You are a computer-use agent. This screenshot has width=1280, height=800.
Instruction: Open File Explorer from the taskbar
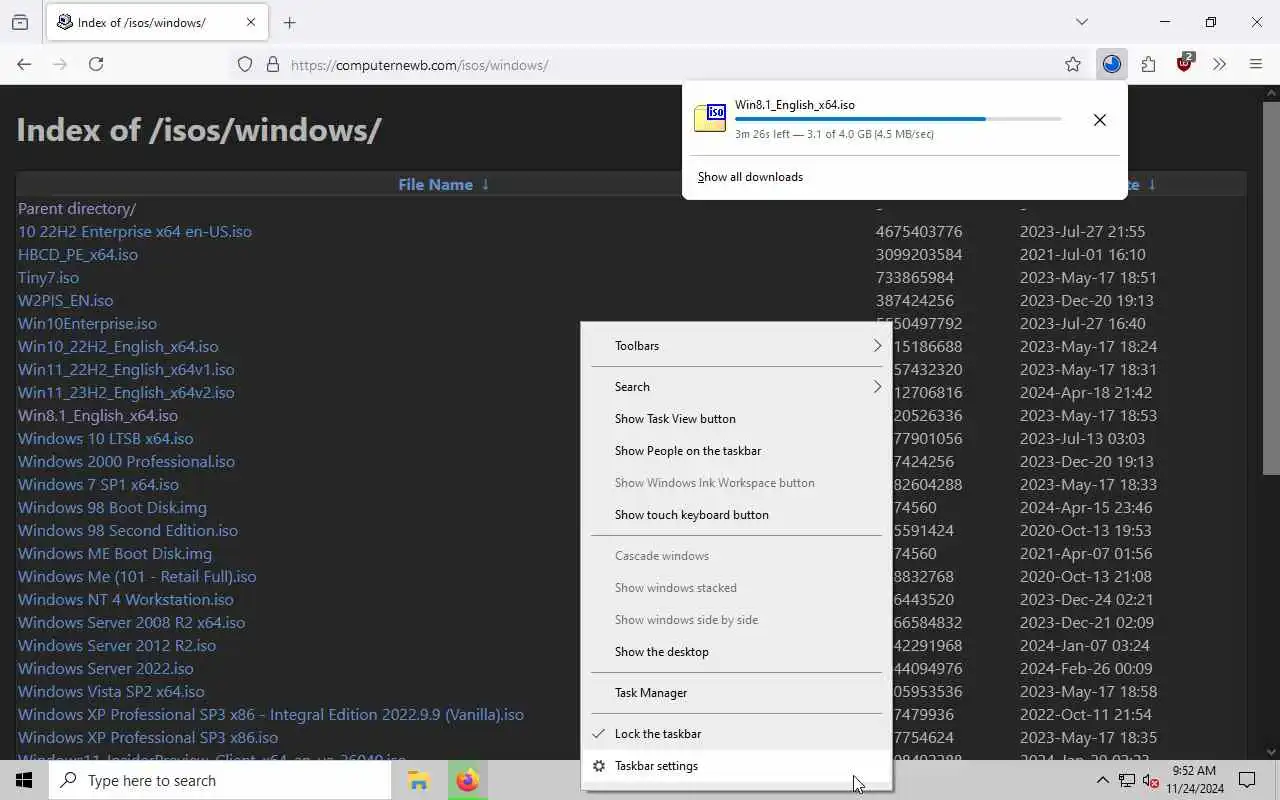coord(418,780)
